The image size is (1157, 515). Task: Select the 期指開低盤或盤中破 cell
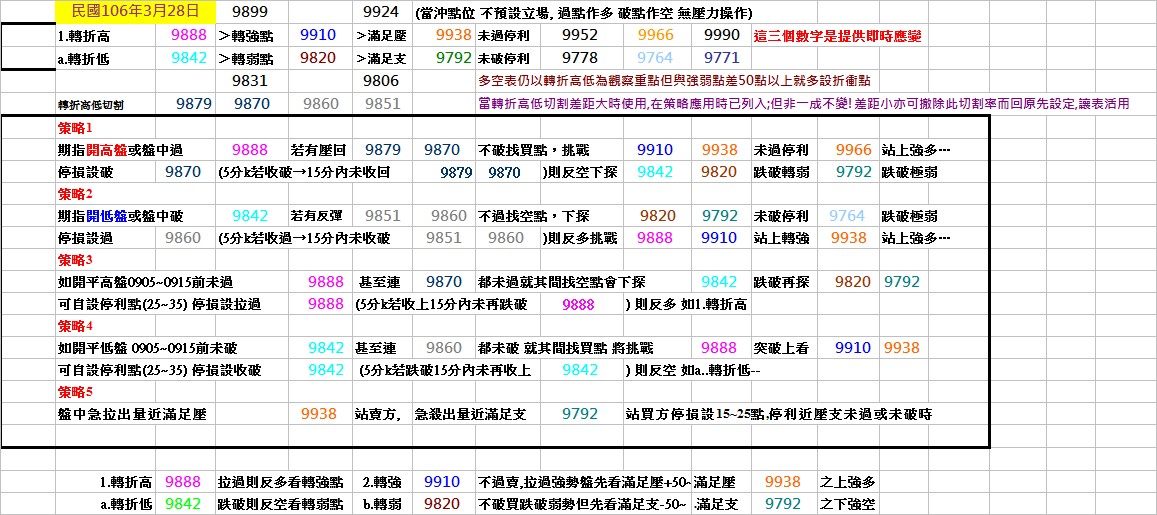pyautogui.click(x=120, y=217)
